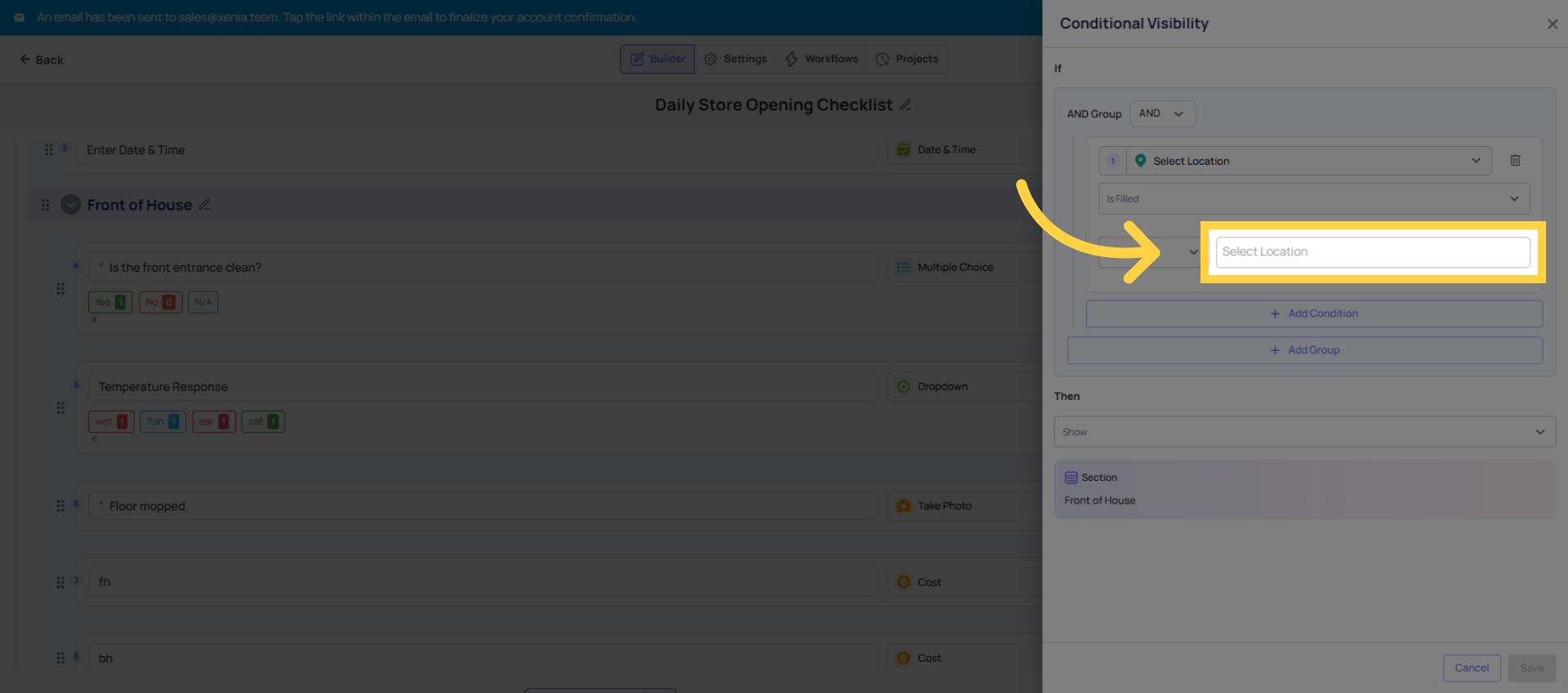Save the conditional visibility rule
The width and height of the screenshot is (1568, 693).
(1531, 668)
